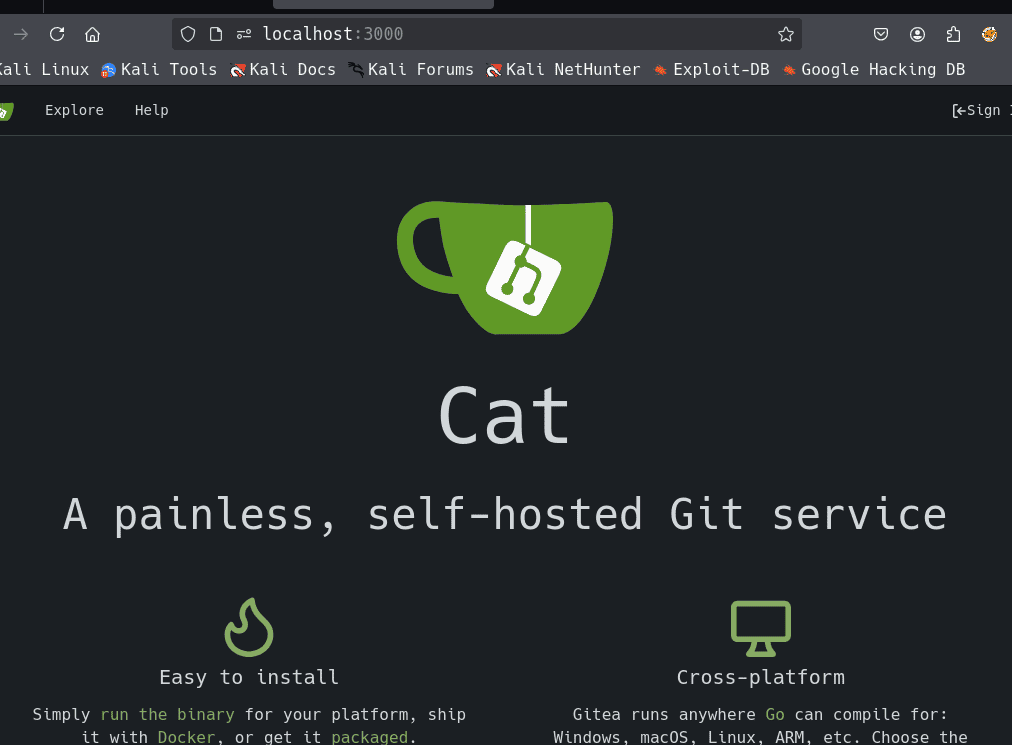
Task: Follow the "run the binary" link
Action: tap(167, 714)
